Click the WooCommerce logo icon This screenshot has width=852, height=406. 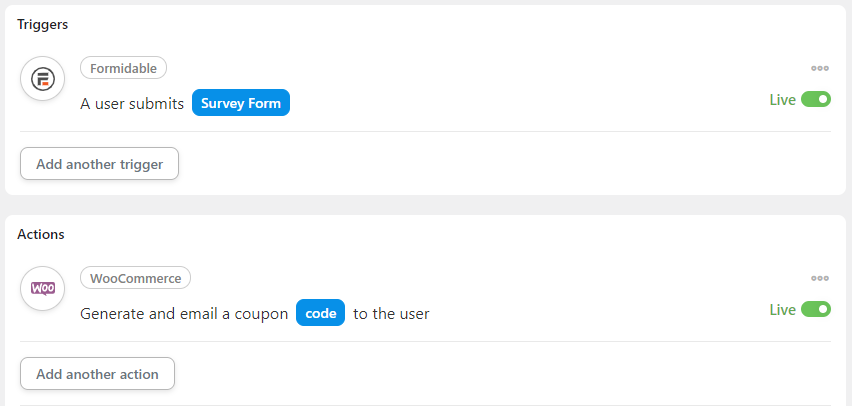[42, 289]
